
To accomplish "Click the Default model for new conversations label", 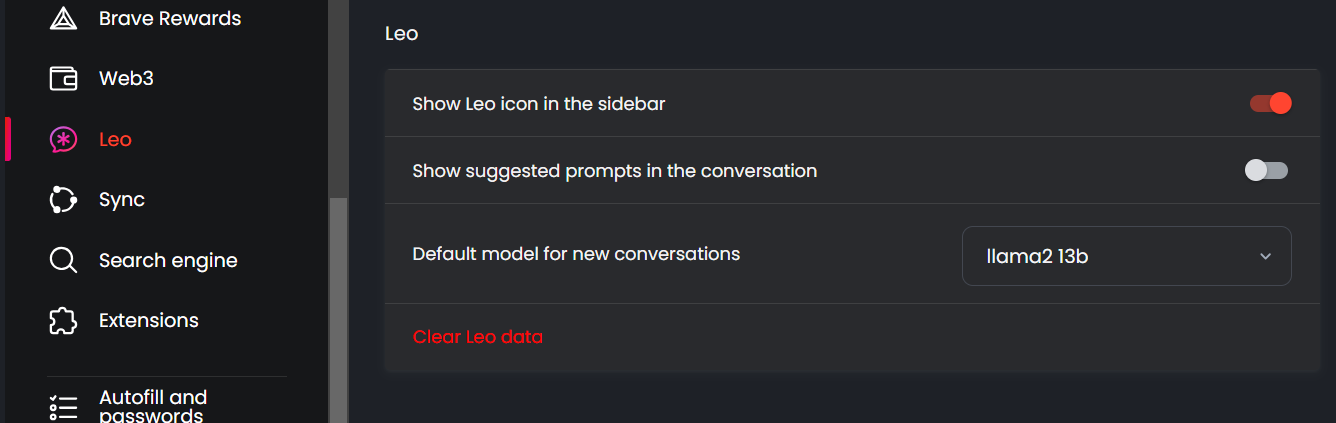I will point(576,254).
